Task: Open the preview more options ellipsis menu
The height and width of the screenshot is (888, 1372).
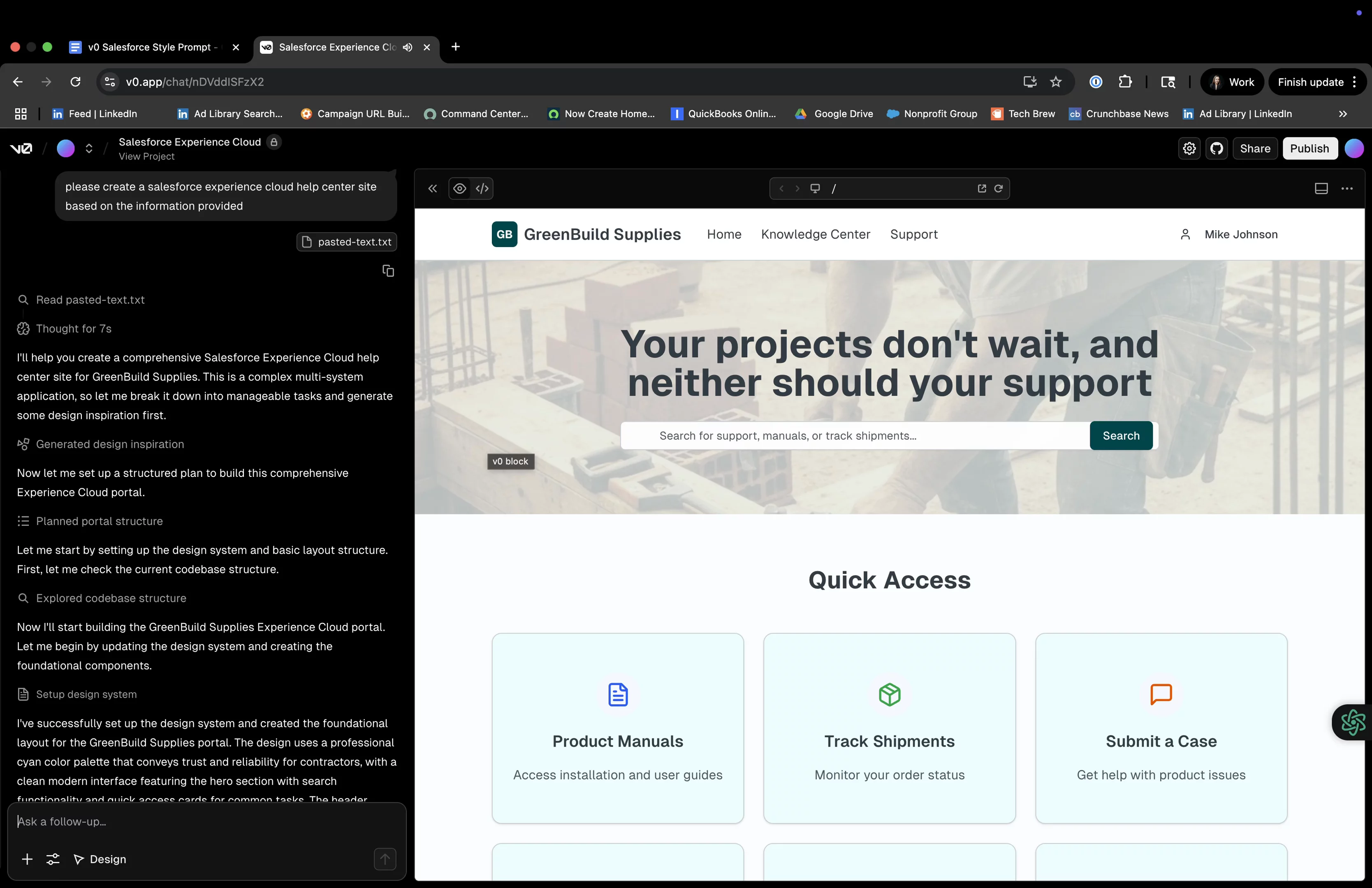Action: (x=1347, y=188)
